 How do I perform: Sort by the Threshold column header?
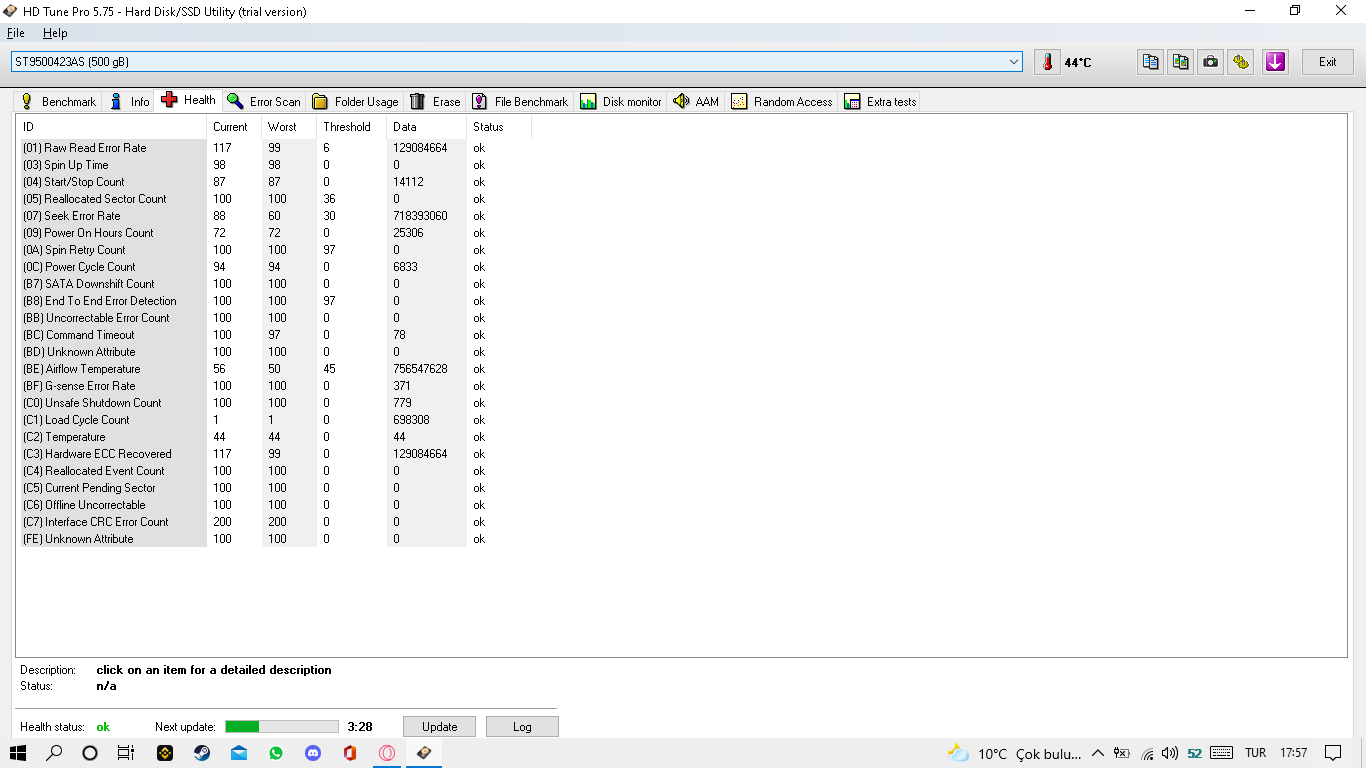pos(351,127)
